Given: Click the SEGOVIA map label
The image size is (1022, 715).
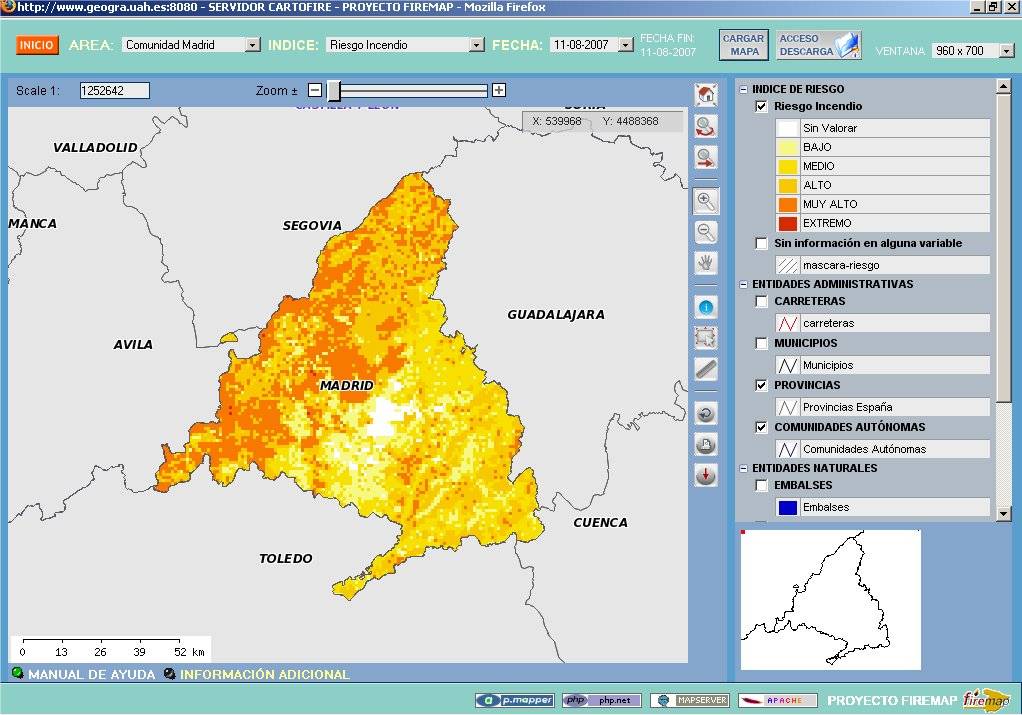Looking at the screenshot, I should point(312,226).
